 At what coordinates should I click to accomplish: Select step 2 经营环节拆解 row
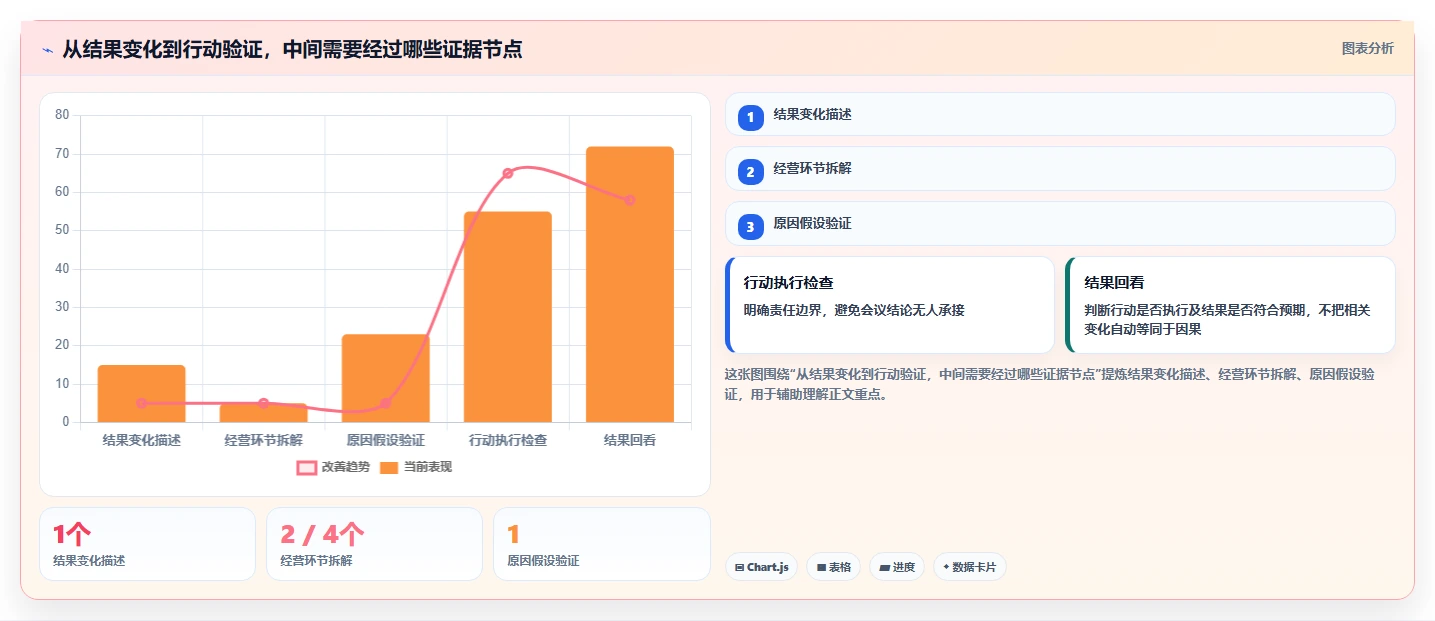(x=1060, y=169)
